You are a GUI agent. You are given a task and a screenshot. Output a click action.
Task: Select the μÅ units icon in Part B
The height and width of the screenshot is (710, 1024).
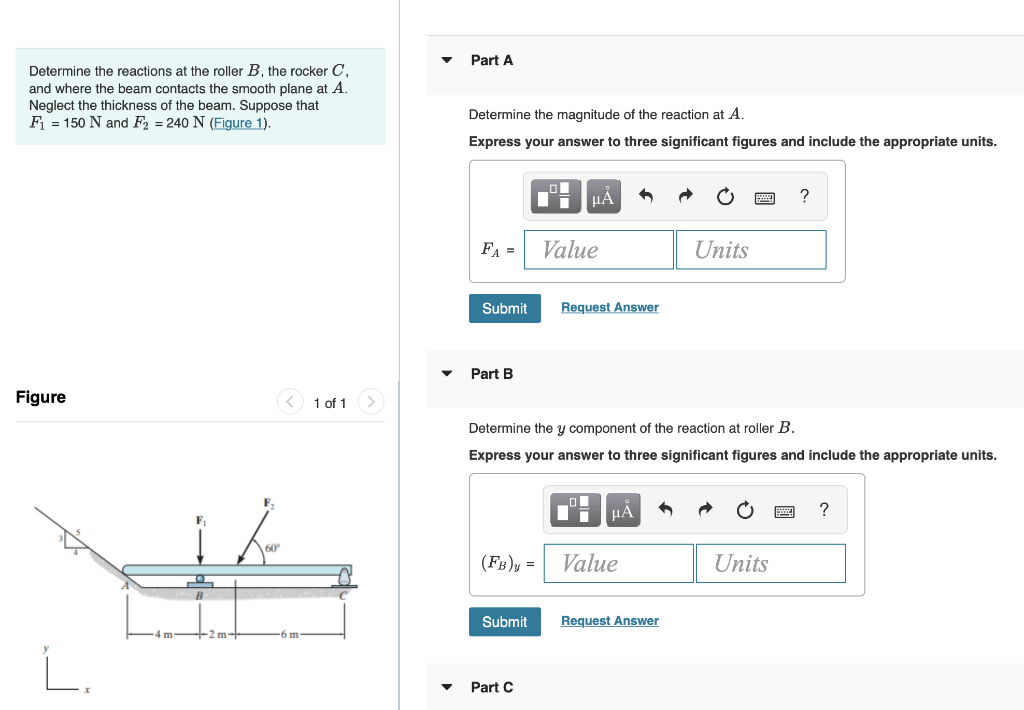pyautogui.click(x=622, y=509)
